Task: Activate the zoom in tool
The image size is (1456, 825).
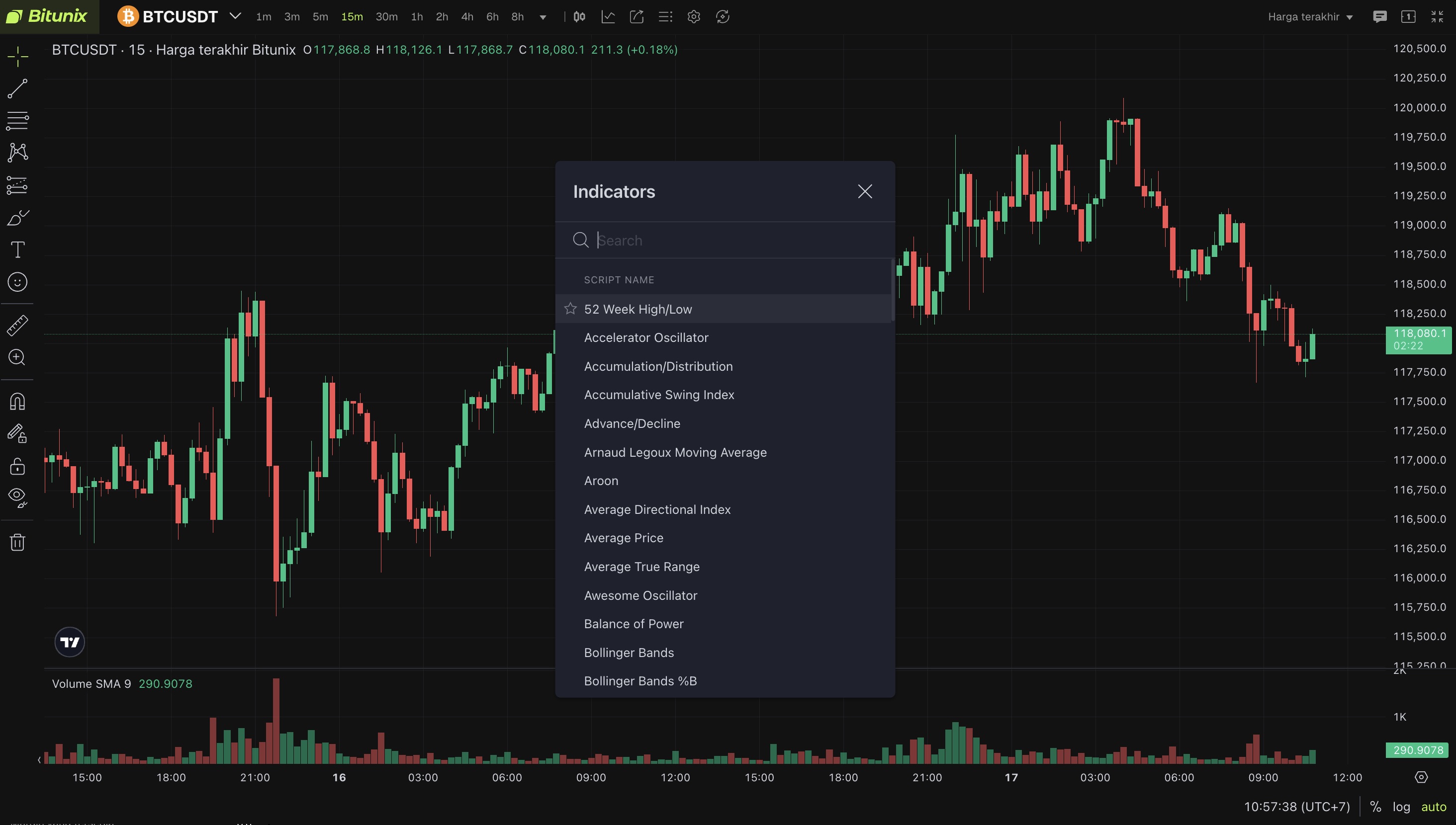Action: tap(17, 357)
